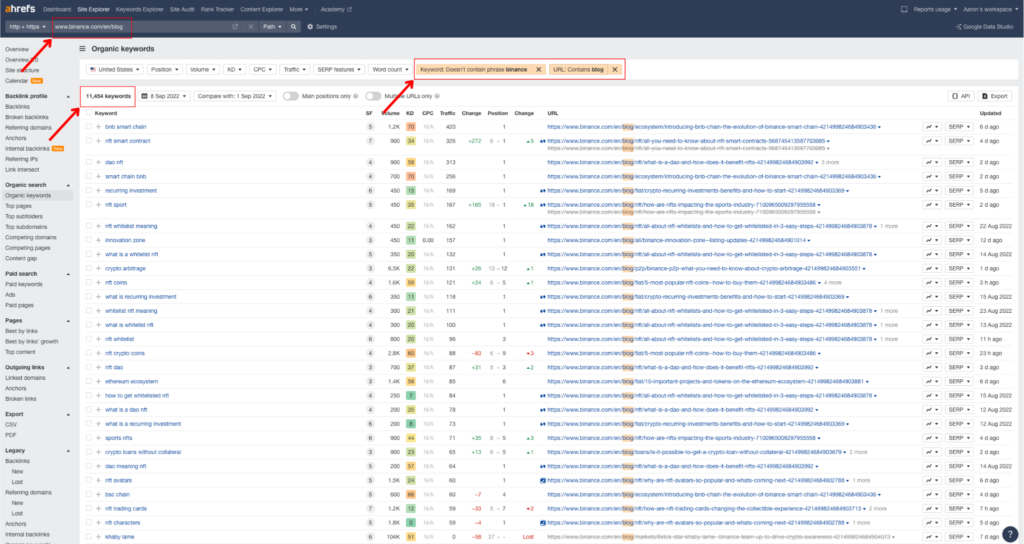Remove the 'URL: Contains blog' filter
This screenshot has width=1024, height=544.
(615, 69)
